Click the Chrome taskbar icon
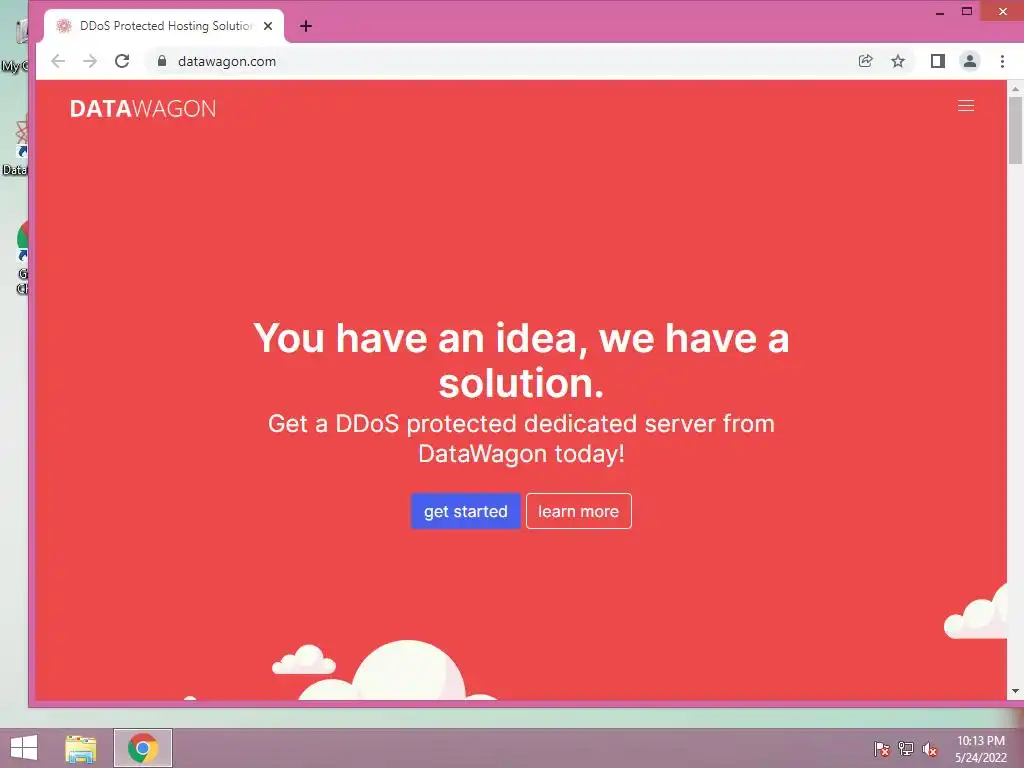This screenshot has height=768, width=1024. [x=143, y=748]
